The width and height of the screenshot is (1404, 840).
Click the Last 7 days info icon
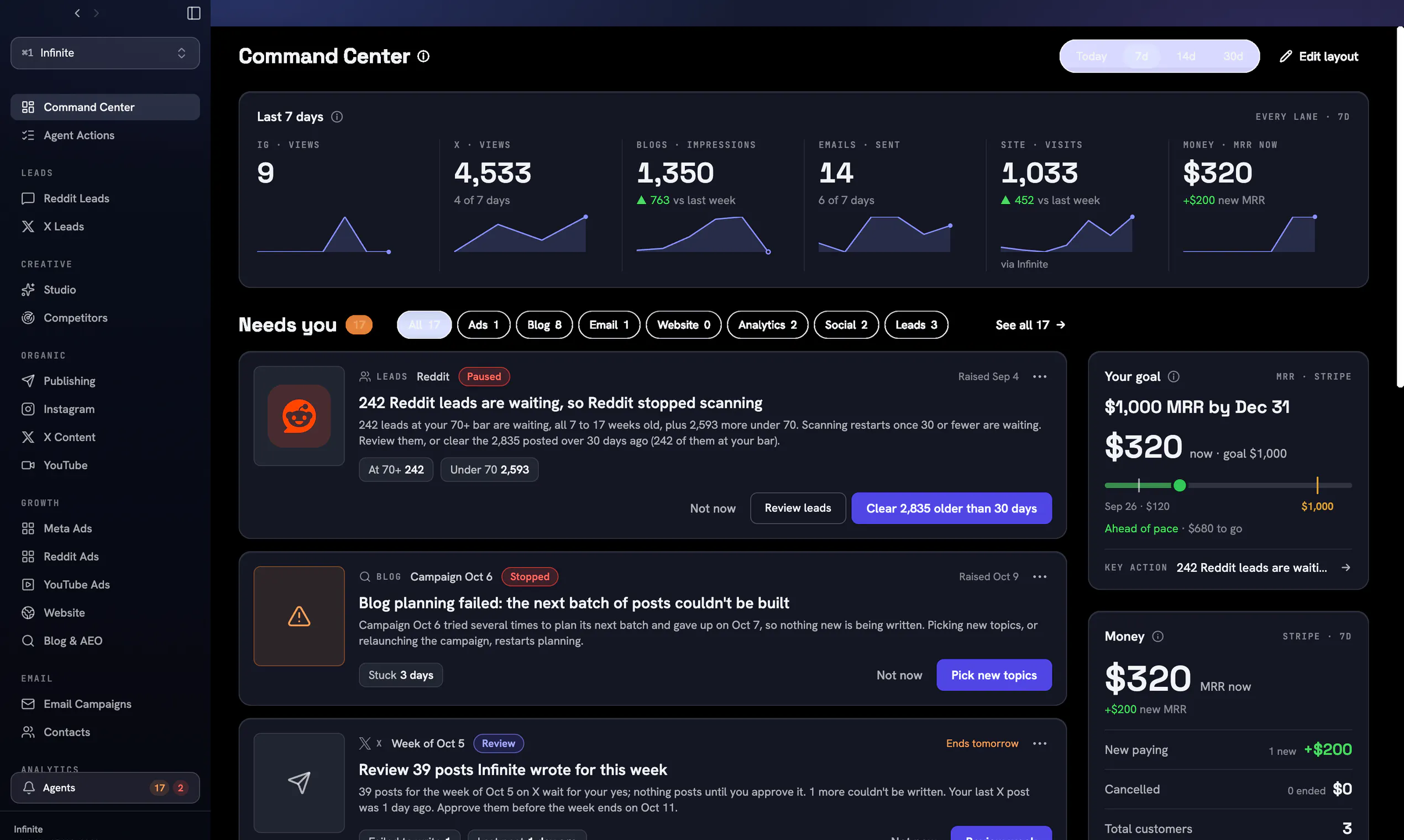click(337, 117)
